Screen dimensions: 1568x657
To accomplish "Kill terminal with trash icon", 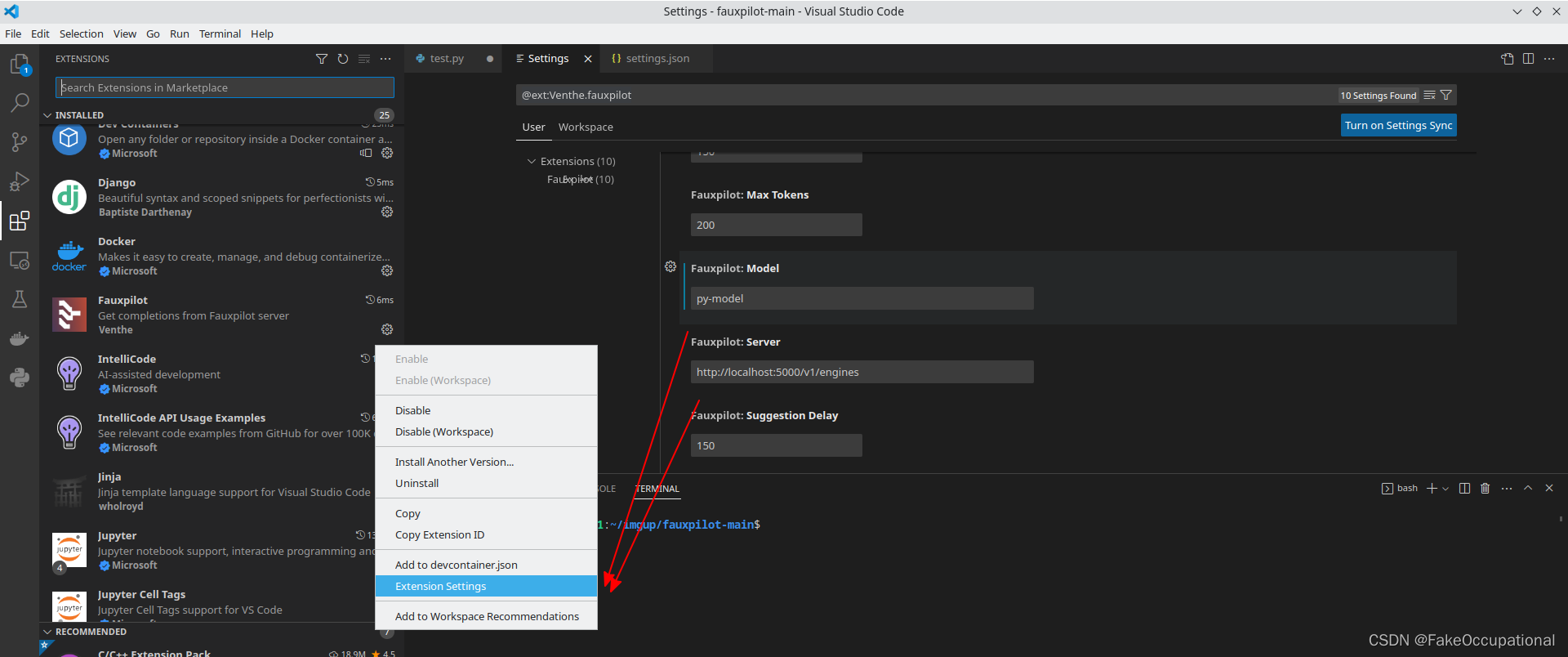I will 1486,489.
